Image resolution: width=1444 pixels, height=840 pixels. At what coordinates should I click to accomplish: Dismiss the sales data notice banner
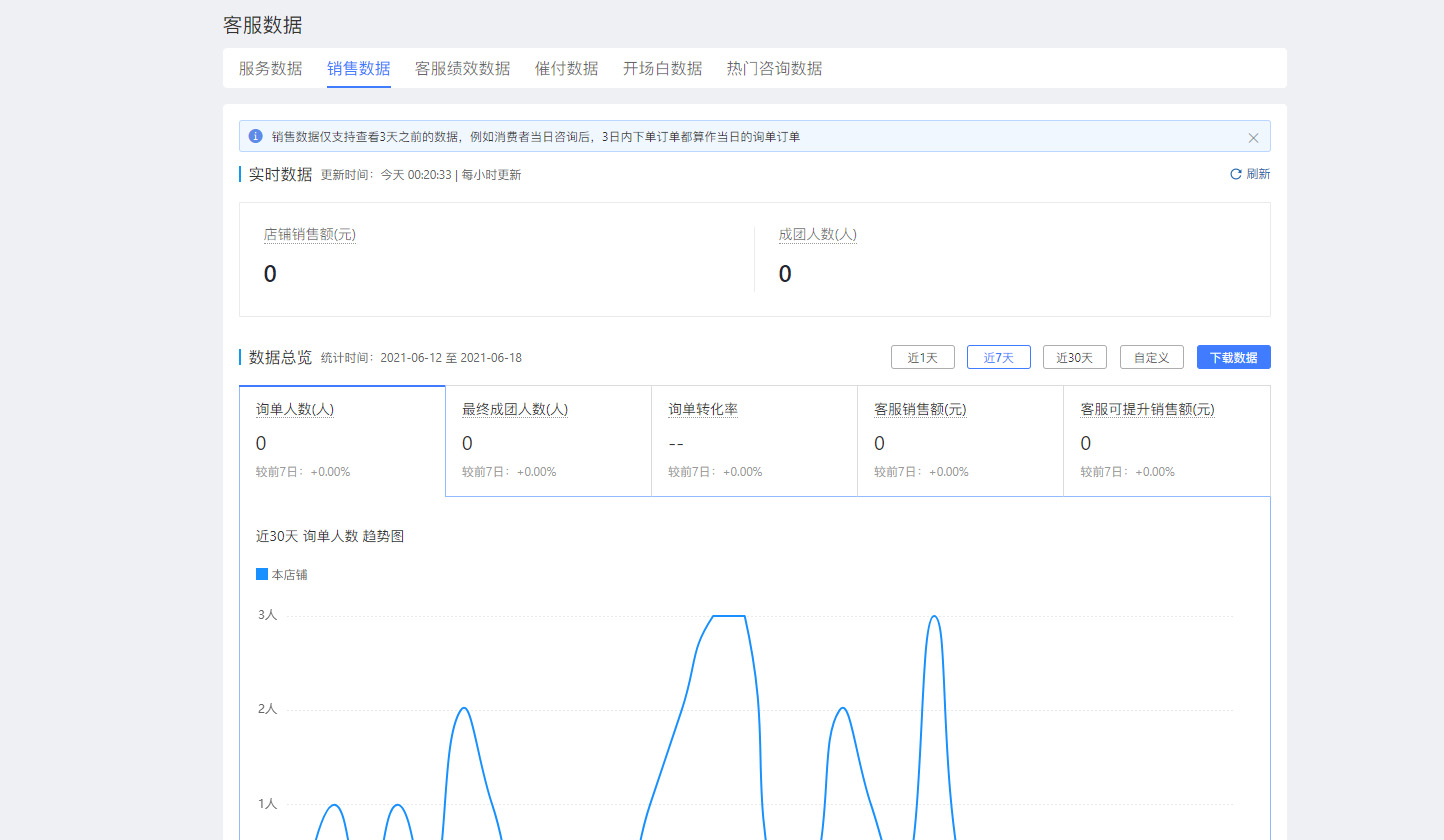[x=1253, y=137]
